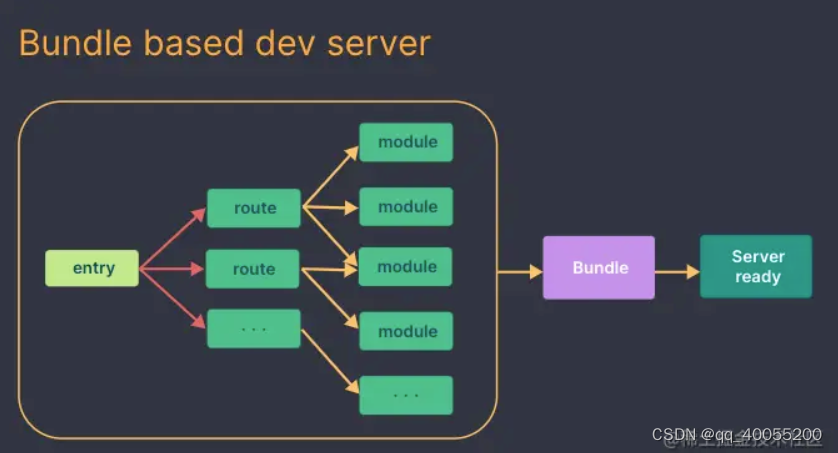Select the light green entry box
838x453 pixels.
tap(92, 268)
